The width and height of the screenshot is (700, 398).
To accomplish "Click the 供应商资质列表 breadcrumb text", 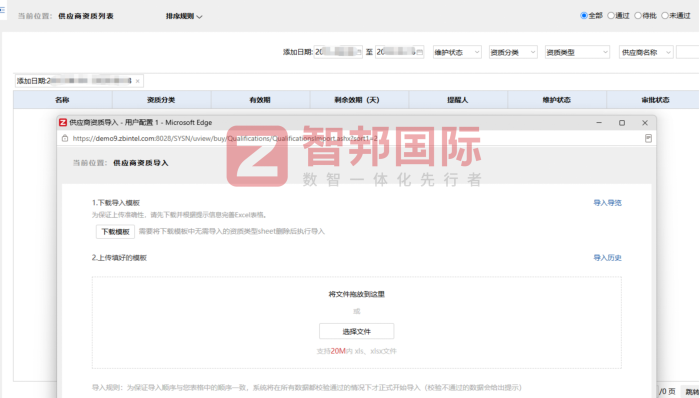I will pyautogui.click(x=86, y=16).
